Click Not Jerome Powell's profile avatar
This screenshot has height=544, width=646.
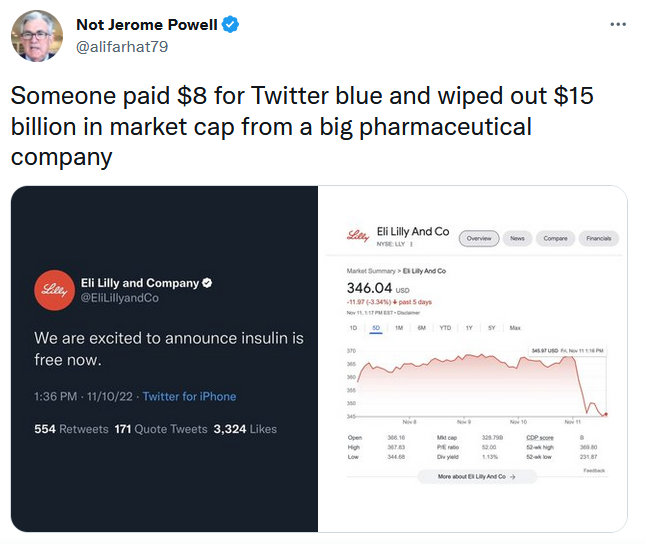pos(36,37)
